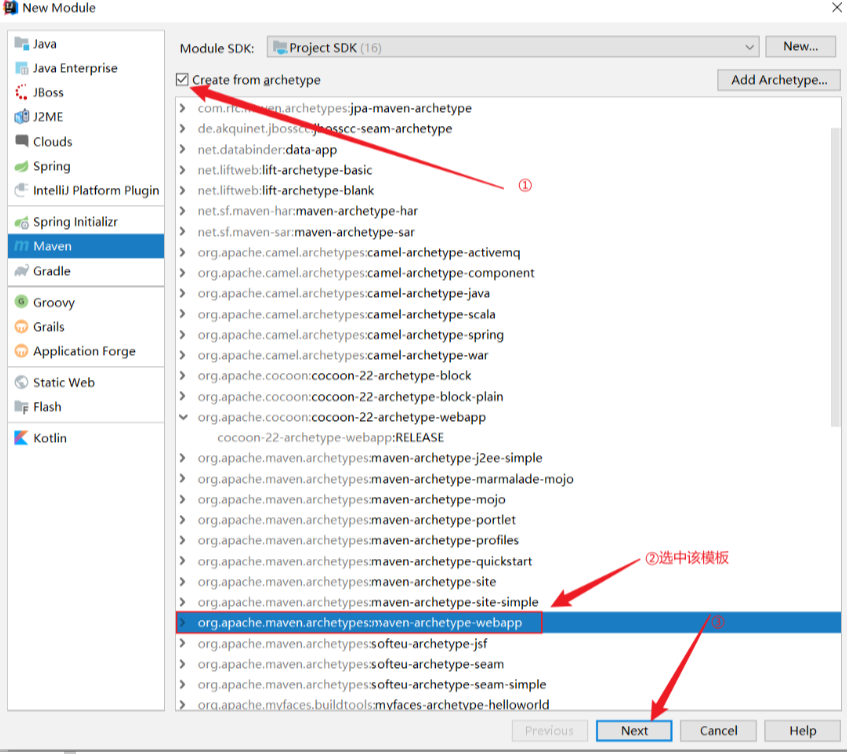This screenshot has width=847, height=754.
Task: Select myfaces-archetype-helloworld archetype
Action: tap(373, 704)
